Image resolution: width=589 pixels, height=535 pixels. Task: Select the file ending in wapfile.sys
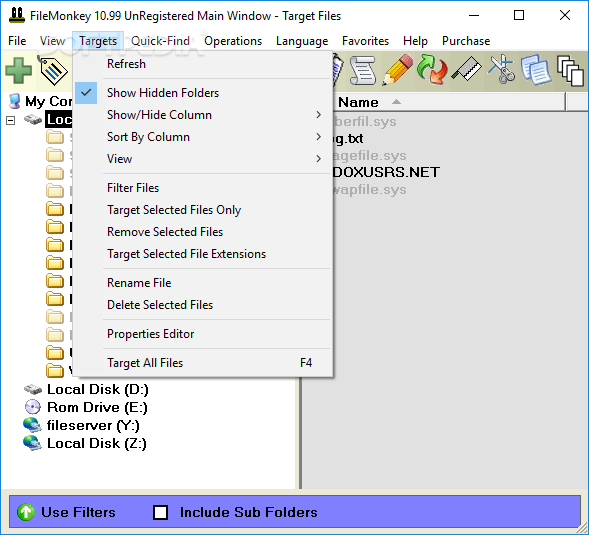pos(370,189)
